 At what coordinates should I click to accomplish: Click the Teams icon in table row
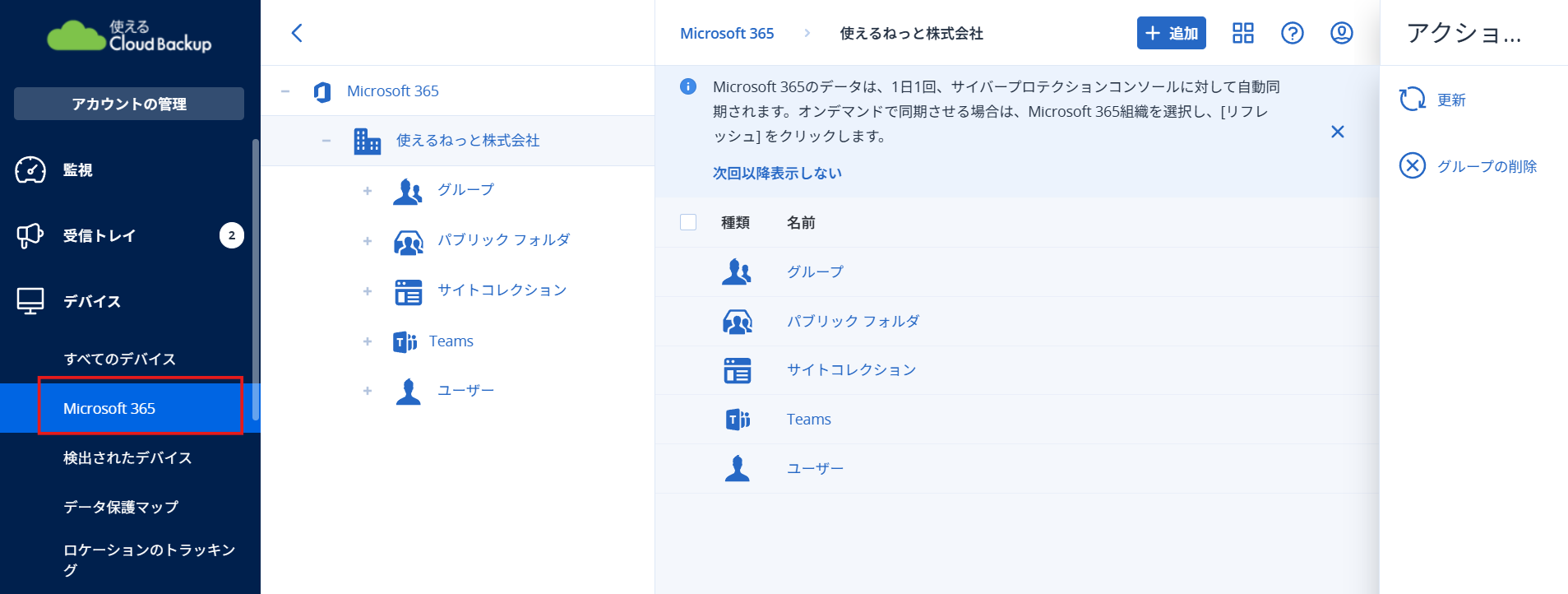point(738,420)
